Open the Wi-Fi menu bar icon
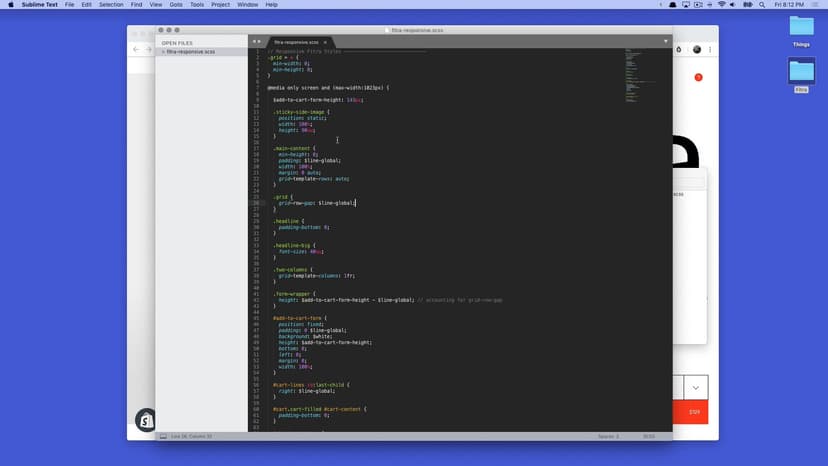This screenshot has height=466, width=828. (x=720, y=5)
